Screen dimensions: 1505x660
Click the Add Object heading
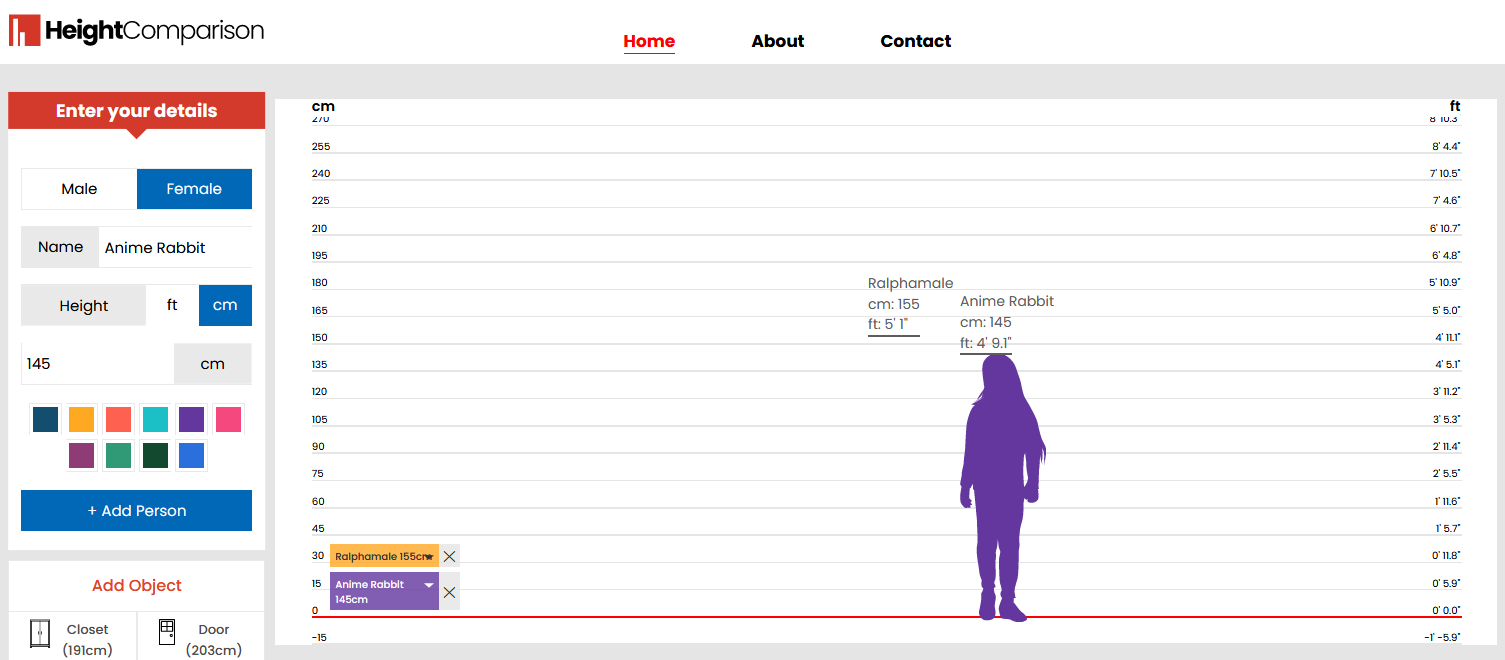[x=137, y=586]
